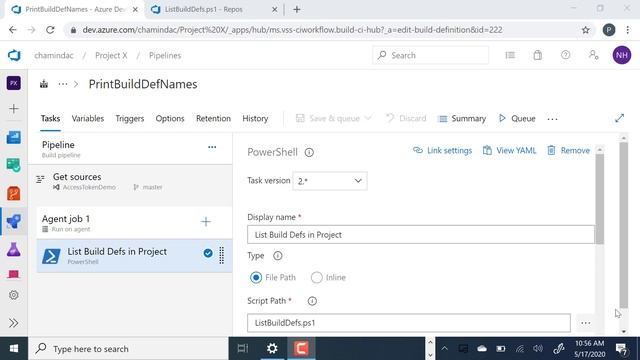The image size is (640, 360).
Task: Open Boards from left sidebar
Action: point(13,138)
